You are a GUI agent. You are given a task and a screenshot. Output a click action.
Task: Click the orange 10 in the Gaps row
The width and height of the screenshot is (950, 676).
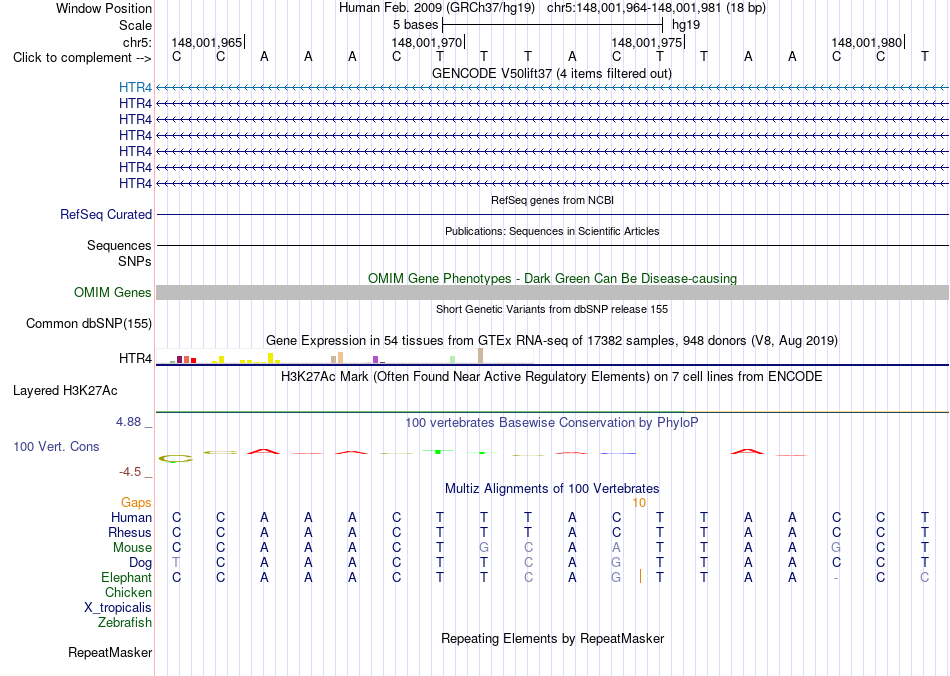639,503
